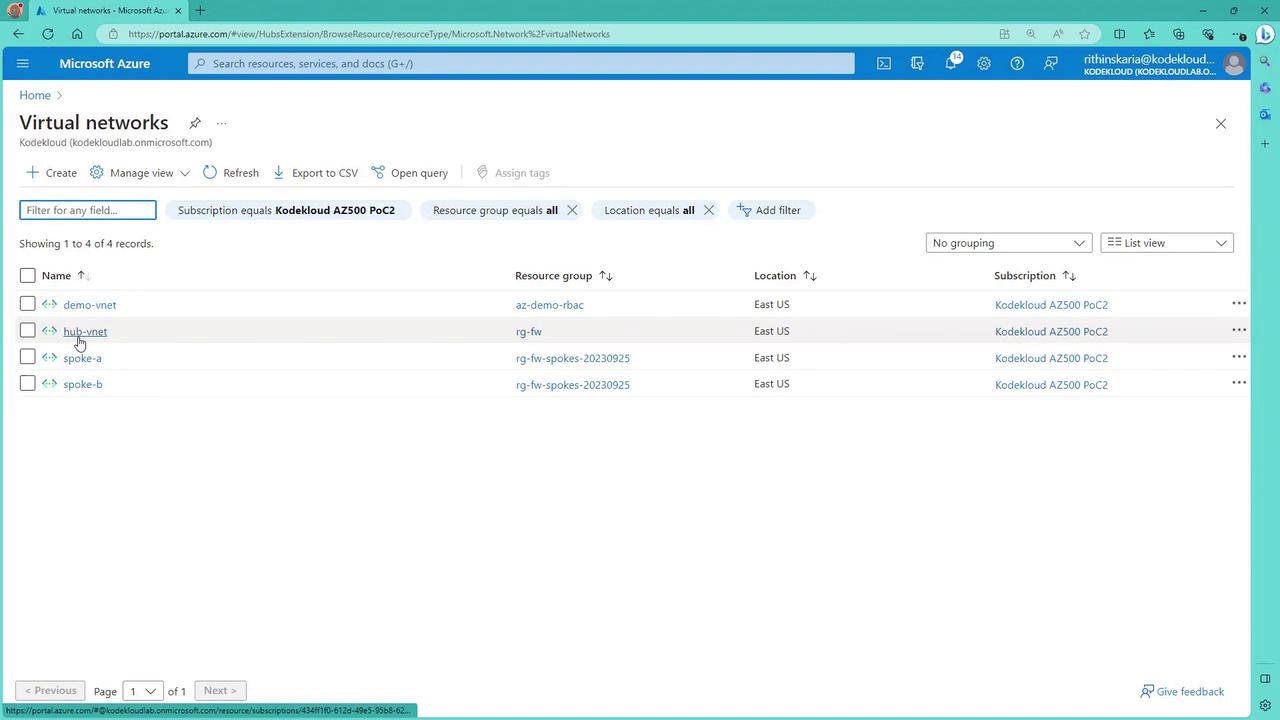Sort by the Subscription column
Viewport: 1280px width, 720px height.
point(1035,276)
